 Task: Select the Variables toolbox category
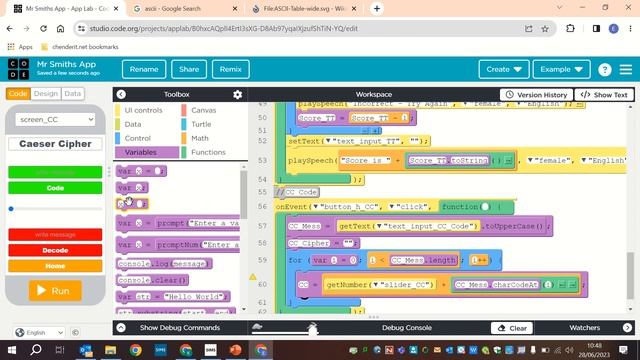[x=147, y=152]
